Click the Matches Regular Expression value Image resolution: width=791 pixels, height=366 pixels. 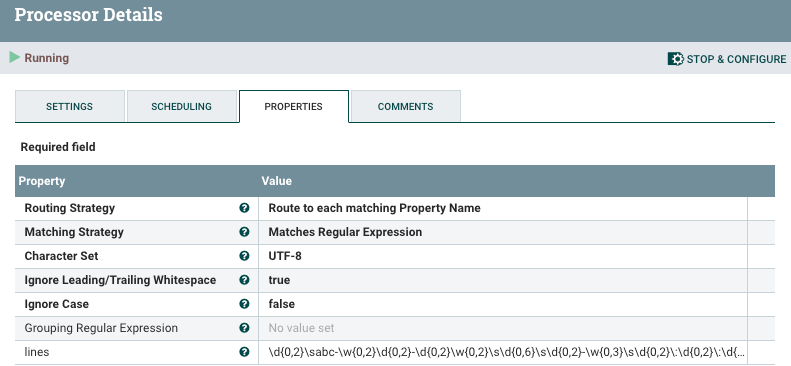tap(345, 232)
